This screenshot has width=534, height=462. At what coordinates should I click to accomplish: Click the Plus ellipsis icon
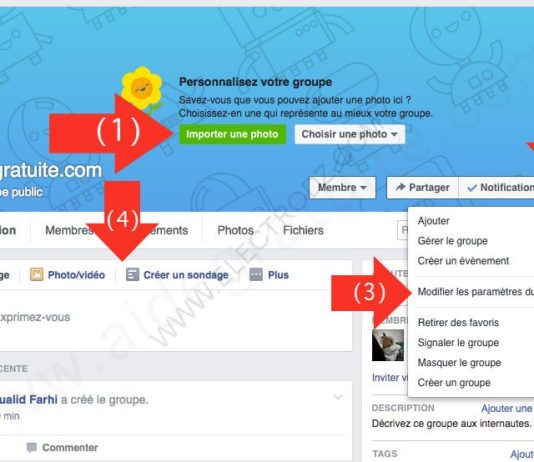point(256,274)
